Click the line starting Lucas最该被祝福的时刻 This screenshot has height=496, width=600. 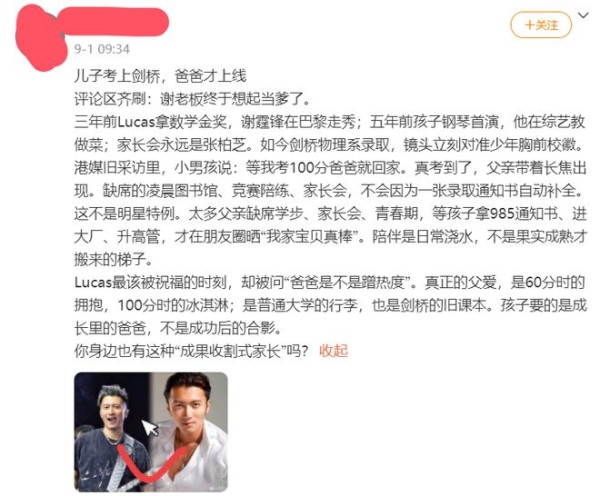(x=330, y=282)
